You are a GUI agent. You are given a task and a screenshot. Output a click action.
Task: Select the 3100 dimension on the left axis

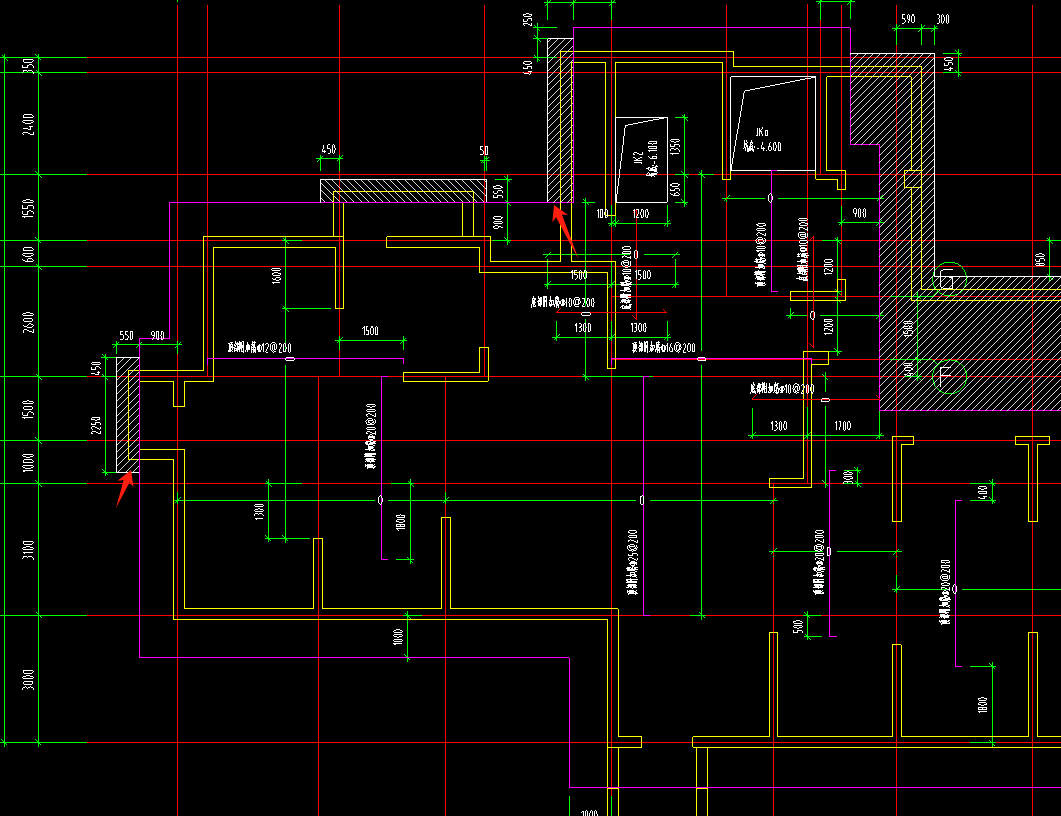click(x=28, y=551)
